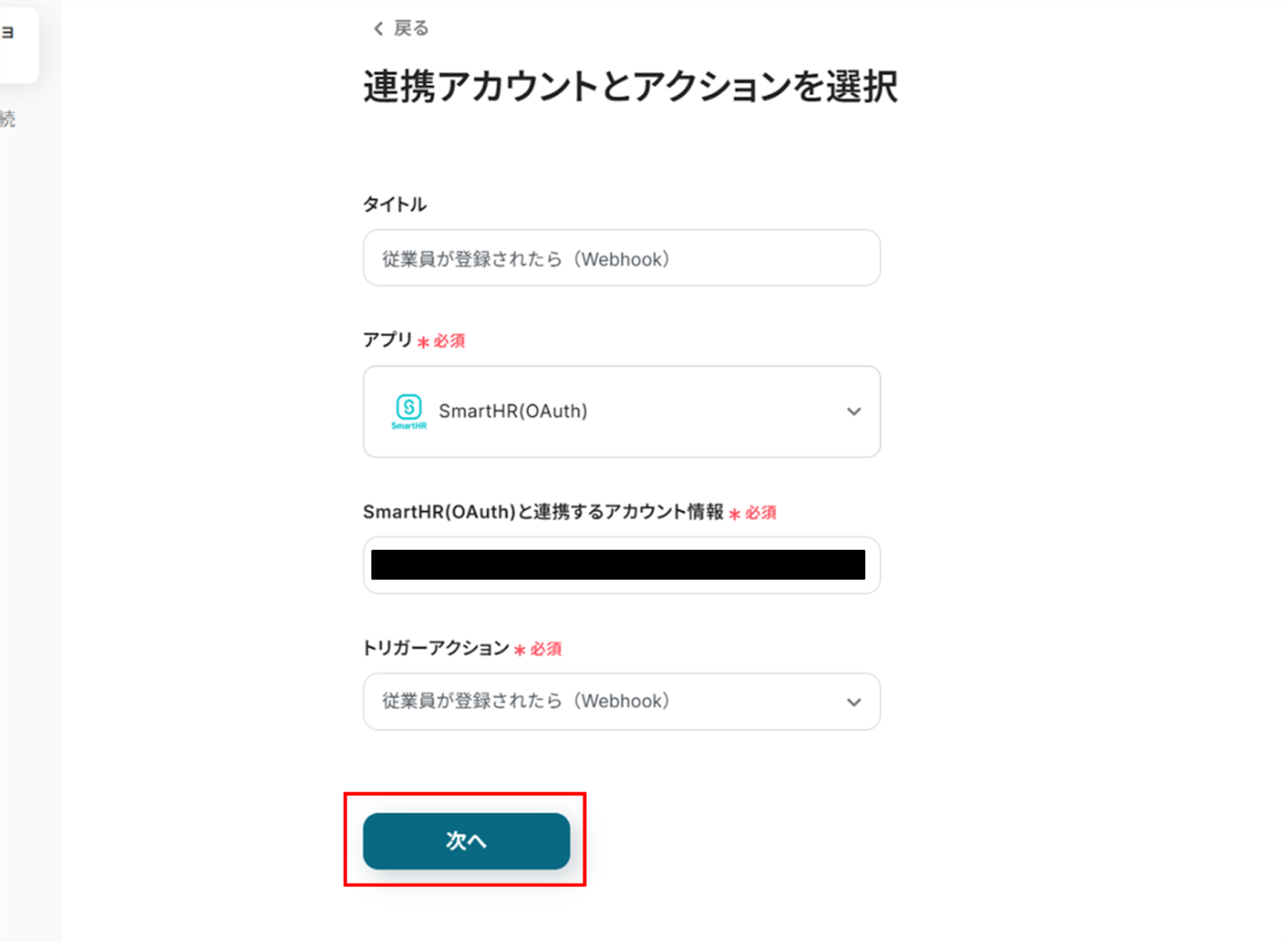This screenshot has height=942, width=1288.
Task: Open the SmartHR(OAuth) app selector
Action: coord(620,411)
